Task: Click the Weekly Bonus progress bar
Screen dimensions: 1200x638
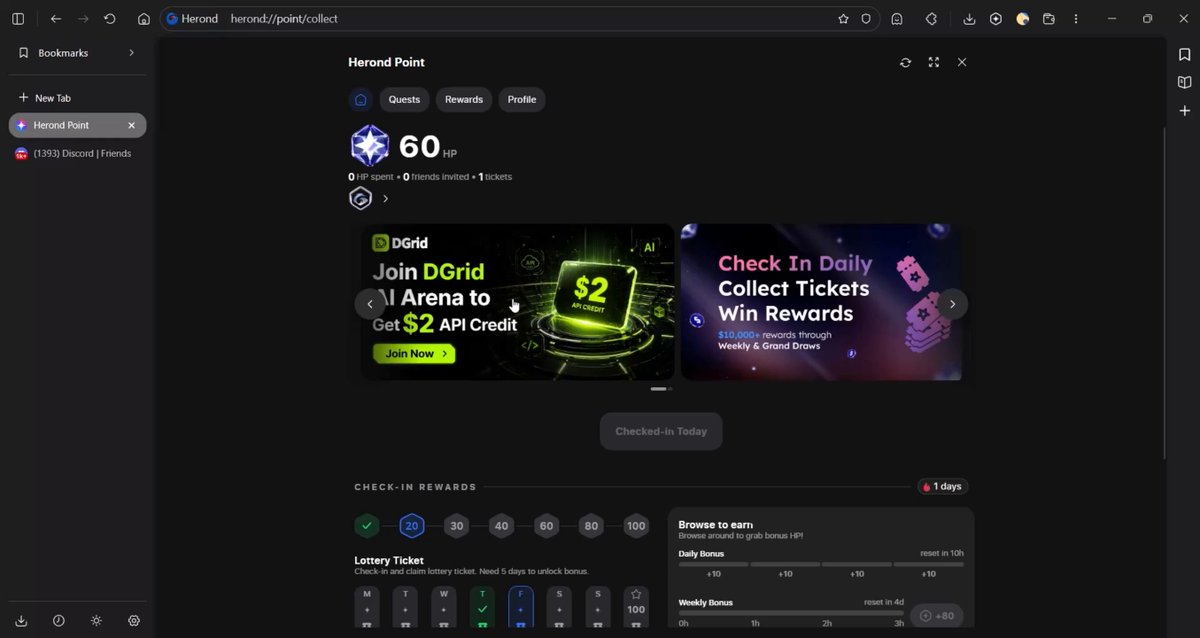Action: [790, 612]
